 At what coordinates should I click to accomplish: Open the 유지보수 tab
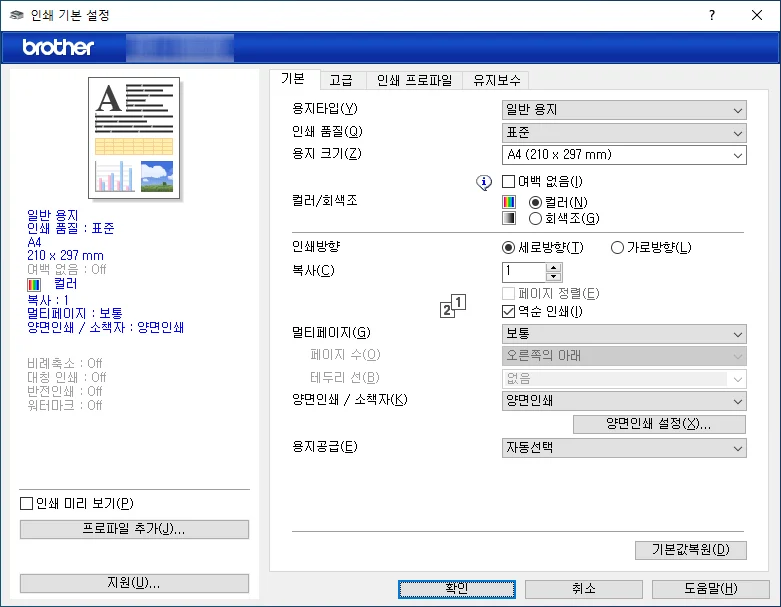point(496,80)
